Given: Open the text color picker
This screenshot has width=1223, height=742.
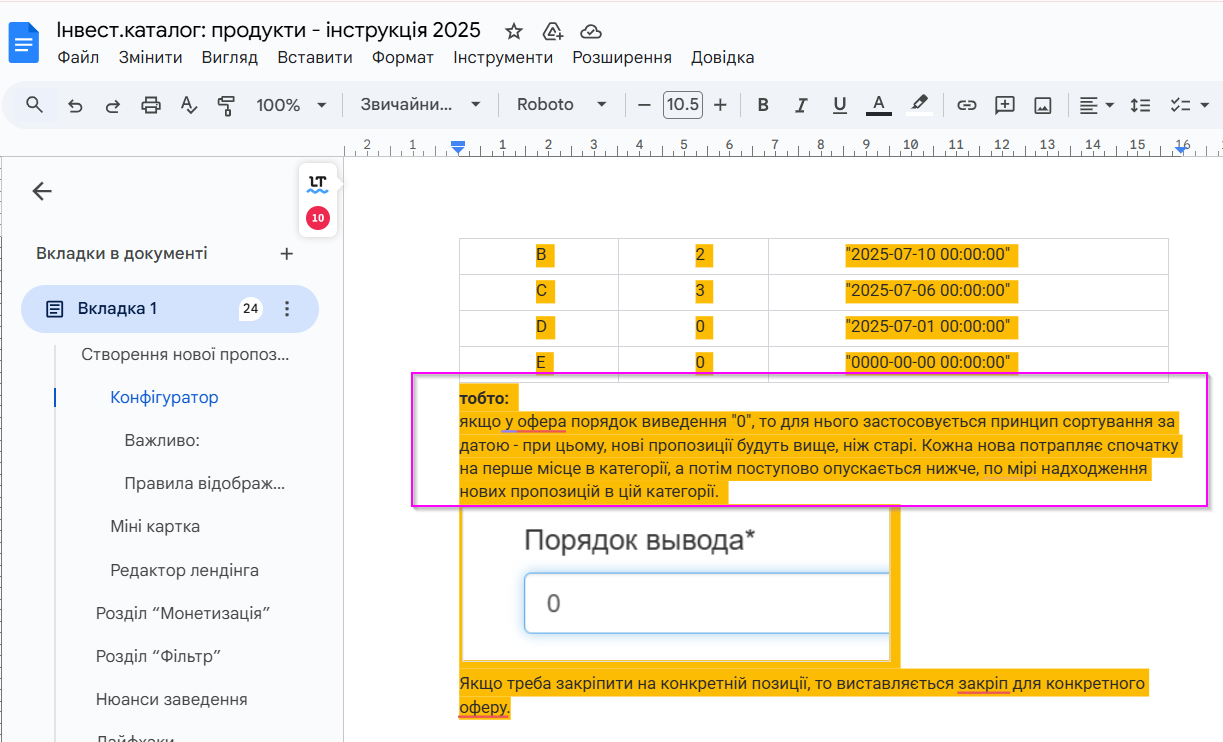Looking at the screenshot, I should (879, 105).
